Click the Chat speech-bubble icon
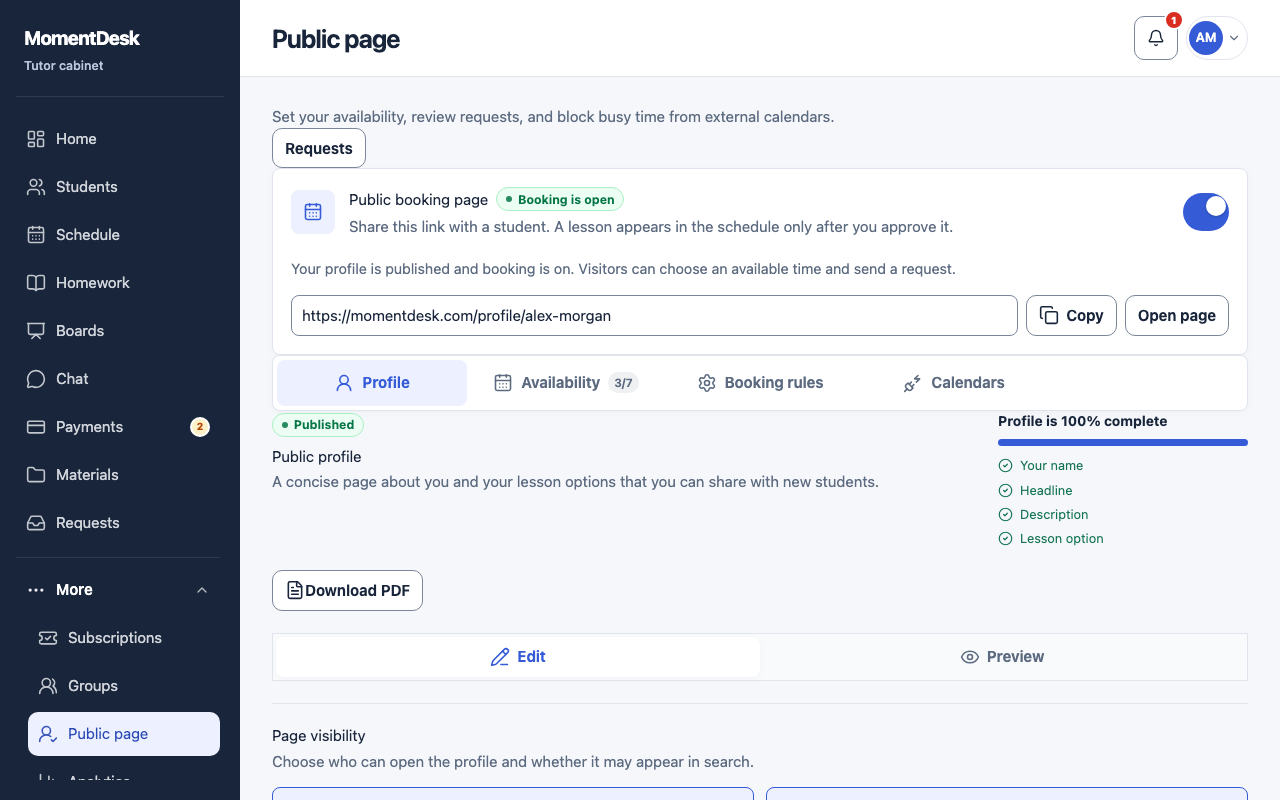 [36, 379]
